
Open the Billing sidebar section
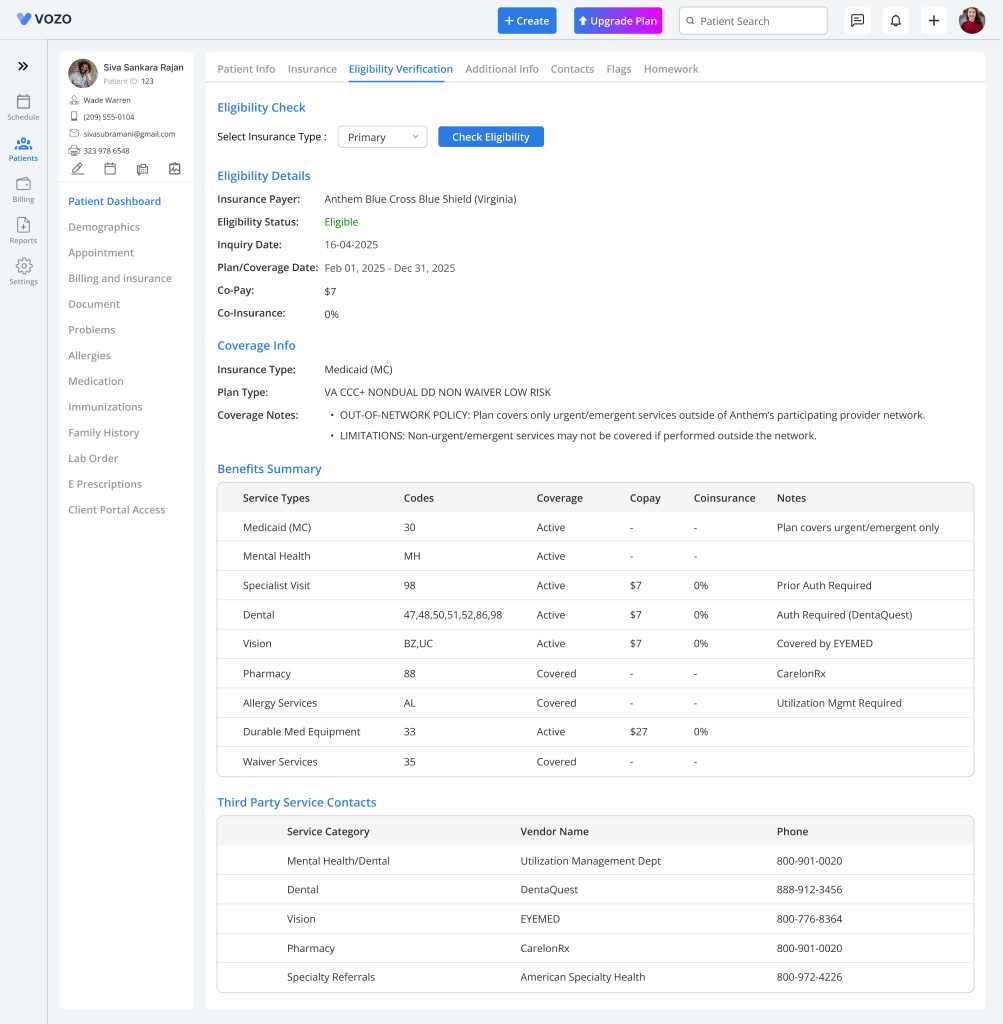pyautogui.click(x=23, y=190)
